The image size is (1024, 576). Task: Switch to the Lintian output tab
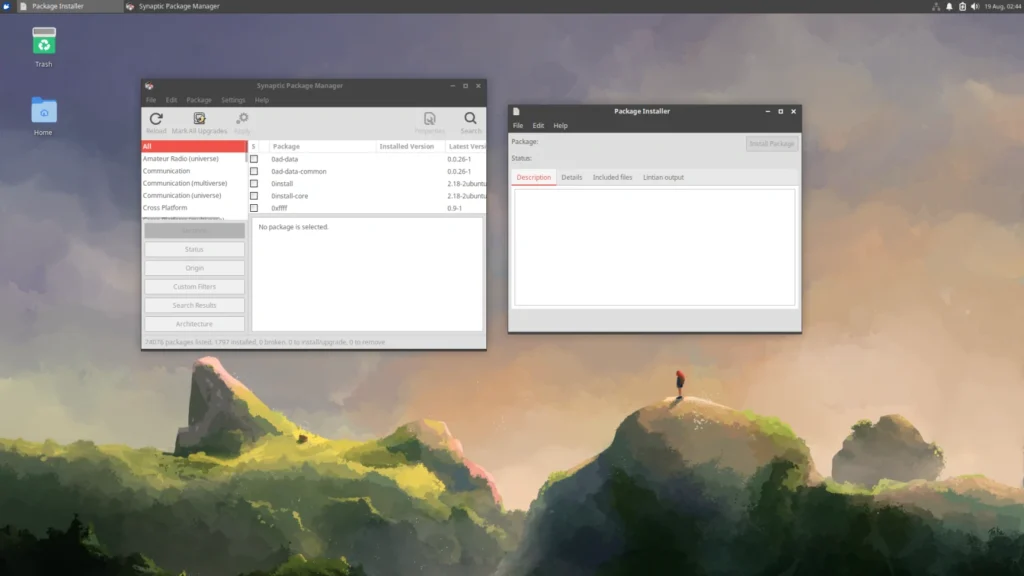coord(664,177)
